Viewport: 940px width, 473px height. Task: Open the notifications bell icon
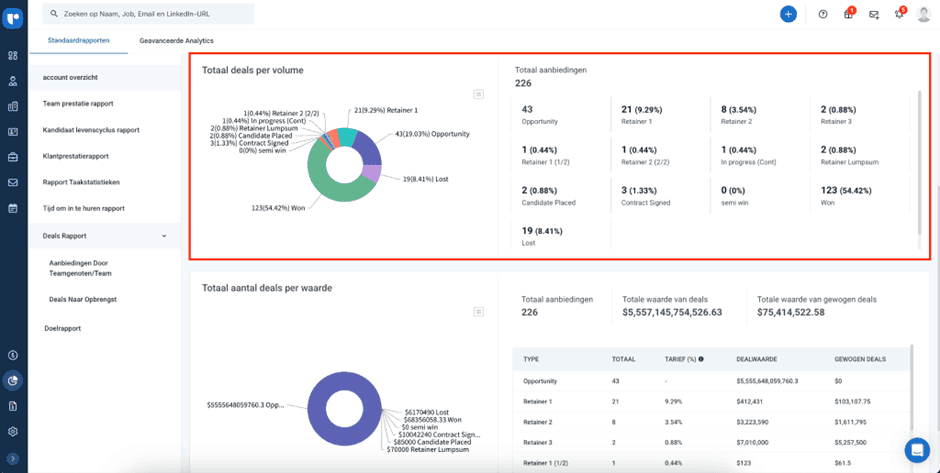(x=899, y=14)
